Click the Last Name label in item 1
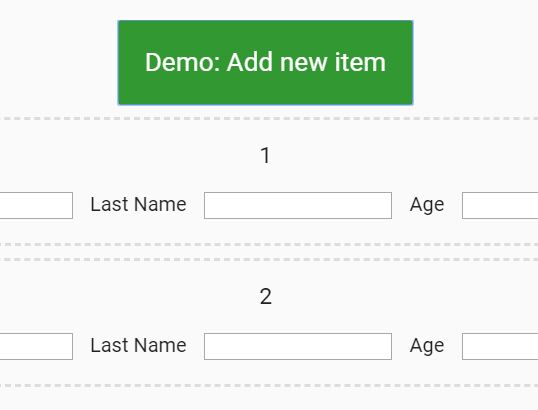Viewport: 538px width, 410px height. (138, 204)
